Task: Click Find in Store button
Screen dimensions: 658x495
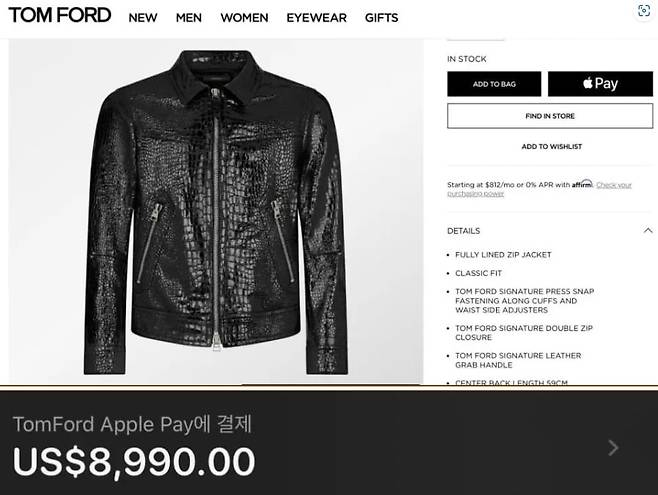Action: click(x=550, y=116)
